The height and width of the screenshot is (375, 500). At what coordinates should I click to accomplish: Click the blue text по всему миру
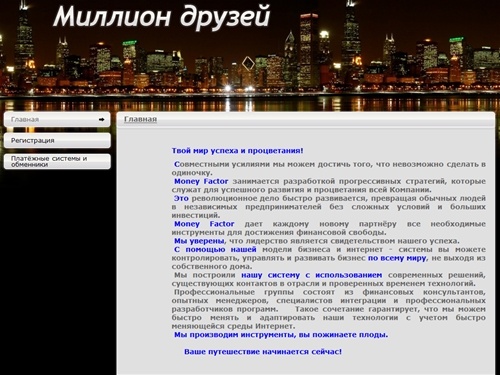[x=397, y=258]
